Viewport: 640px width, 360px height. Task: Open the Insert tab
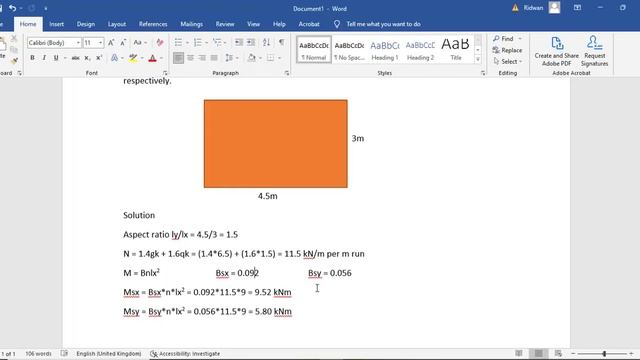(x=56, y=24)
